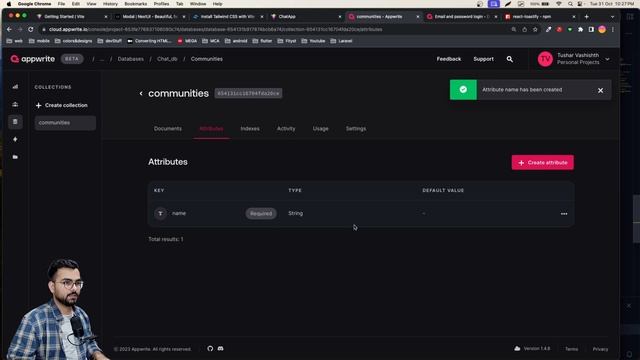Open the Appwrite logo home link
Viewport: 640px width, 360px height.
click(33, 59)
